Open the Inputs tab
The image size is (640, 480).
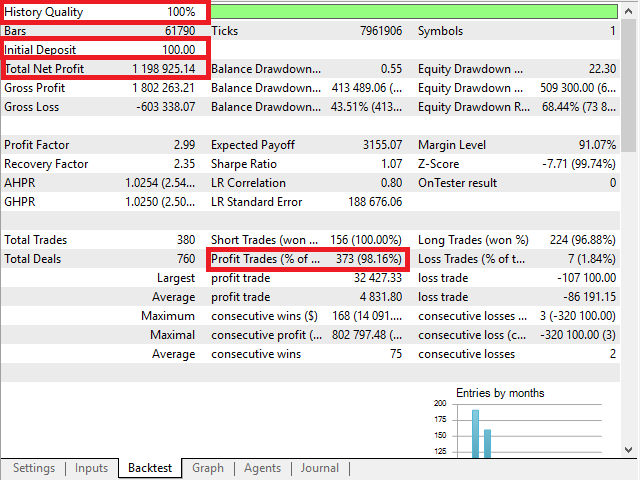click(x=91, y=468)
